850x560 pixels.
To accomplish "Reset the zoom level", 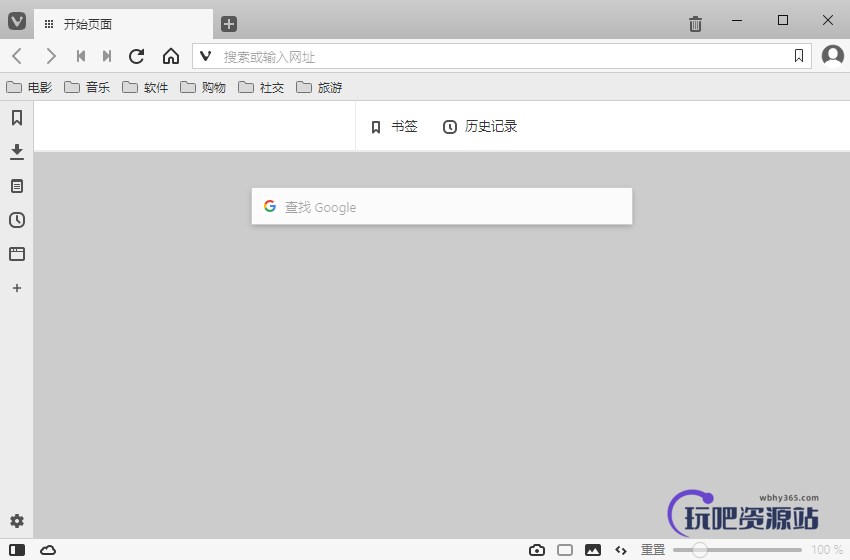I will (x=653, y=550).
